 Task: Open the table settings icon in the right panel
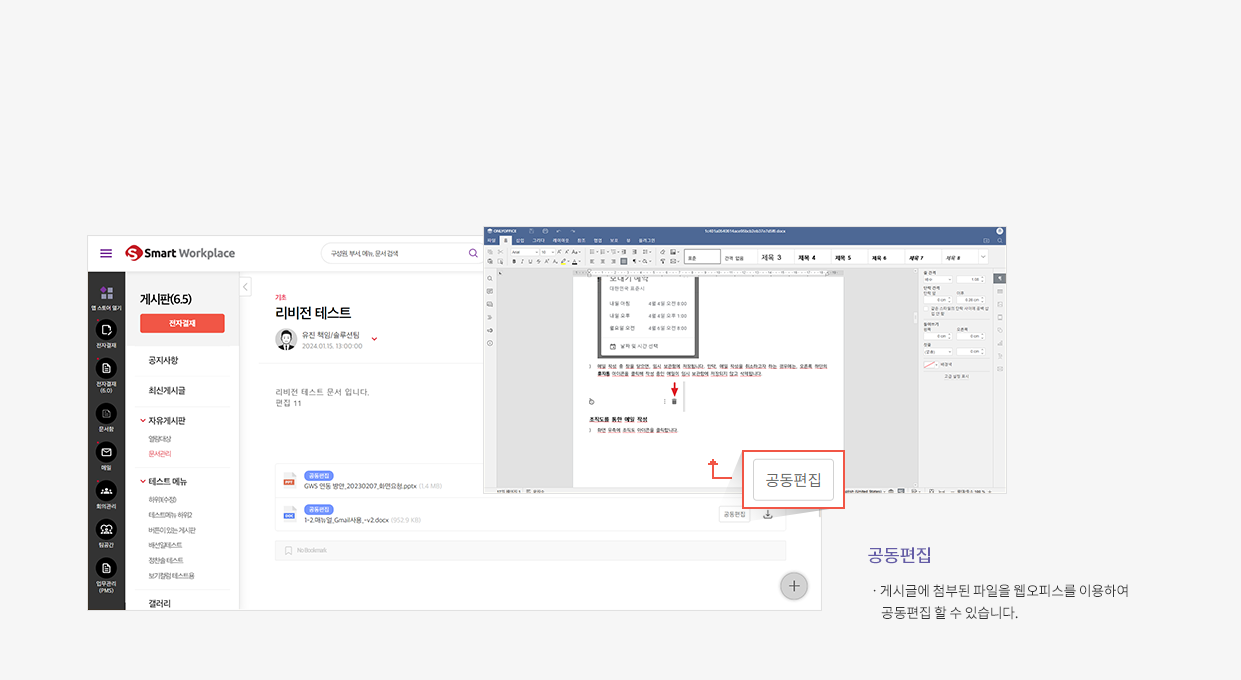[1000, 291]
